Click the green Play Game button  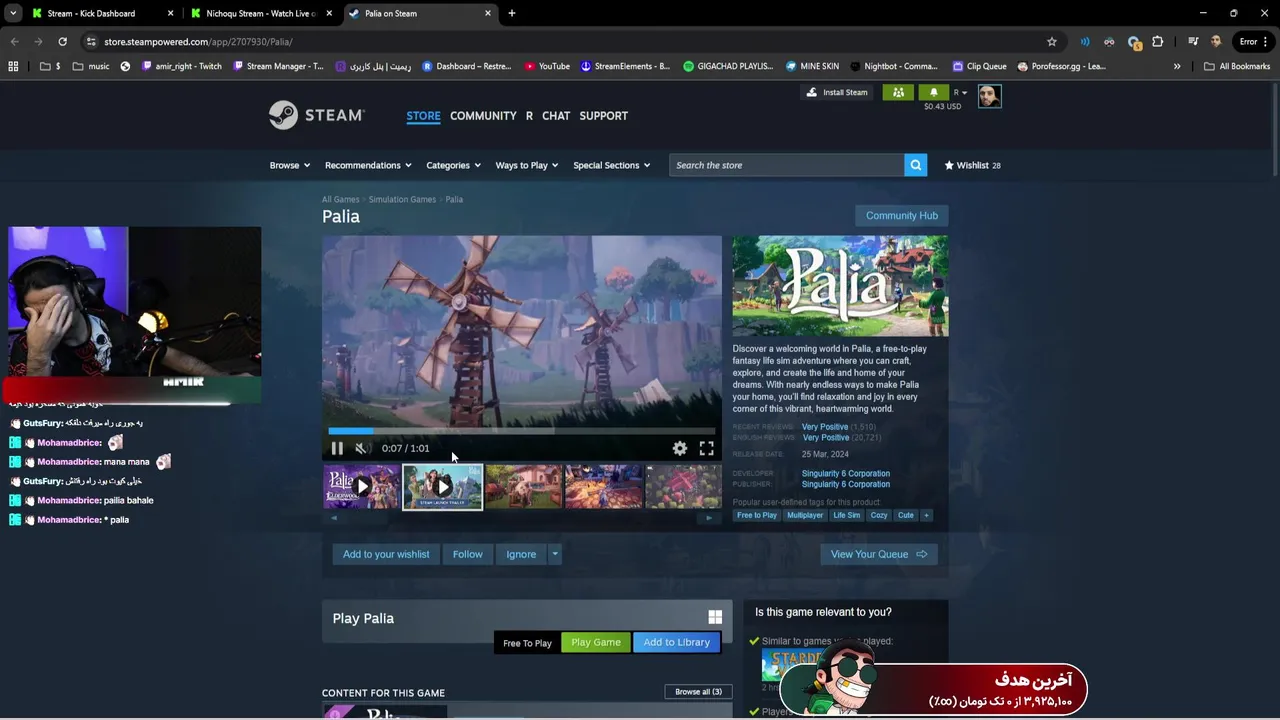(x=596, y=642)
